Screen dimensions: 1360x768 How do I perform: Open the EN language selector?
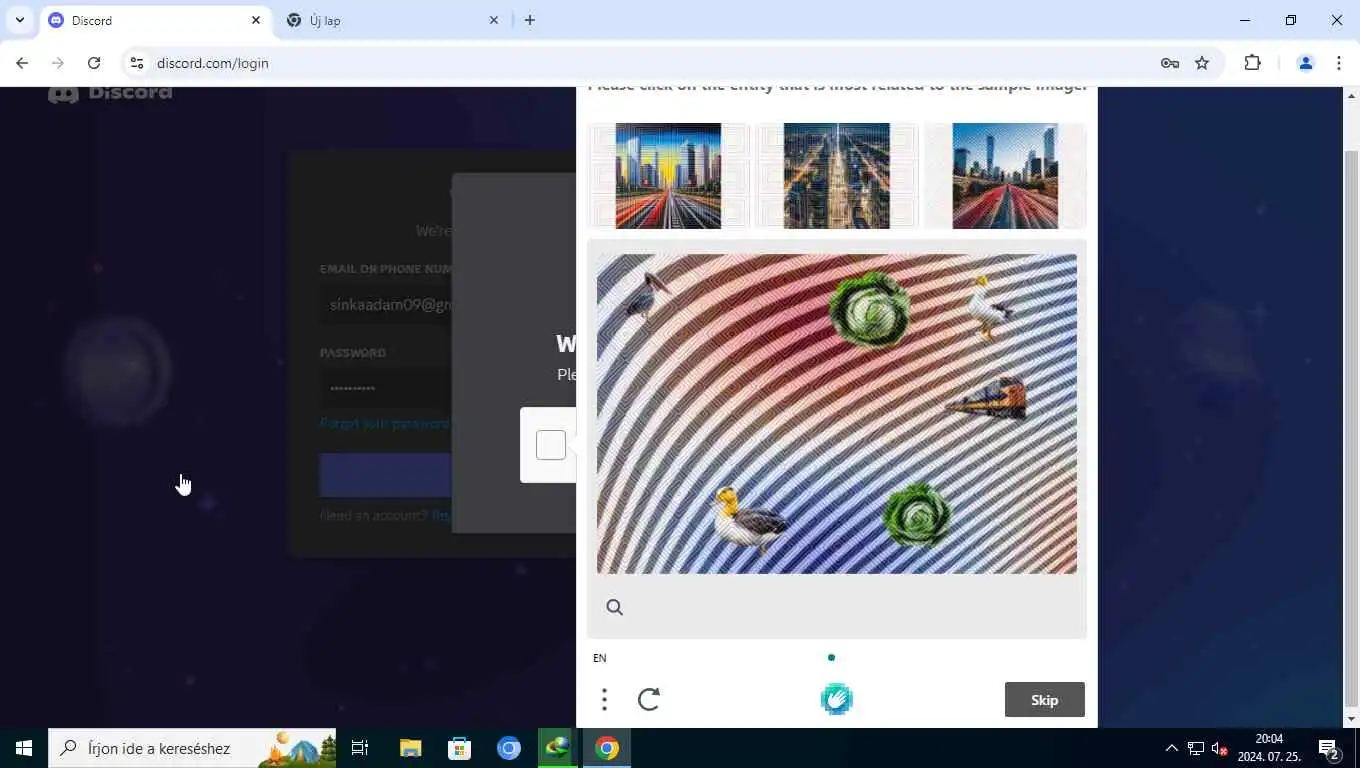(x=600, y=658)
